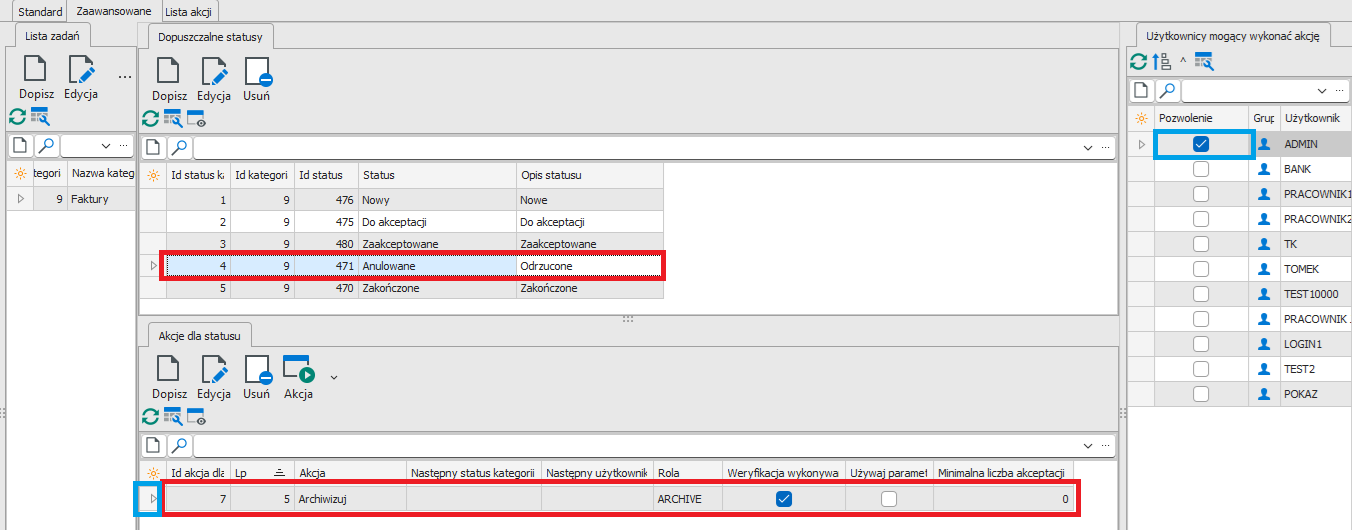Click the Status column header

tap(435, 175)
